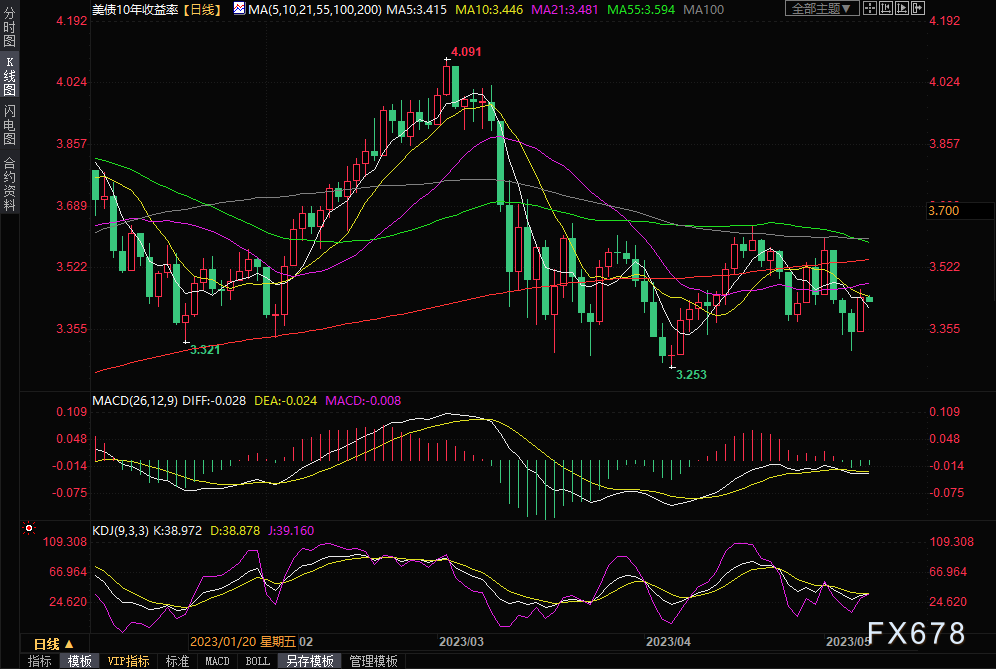Click the MA21:3.481 legend value
Screen dimensions: 996x669
565,10
